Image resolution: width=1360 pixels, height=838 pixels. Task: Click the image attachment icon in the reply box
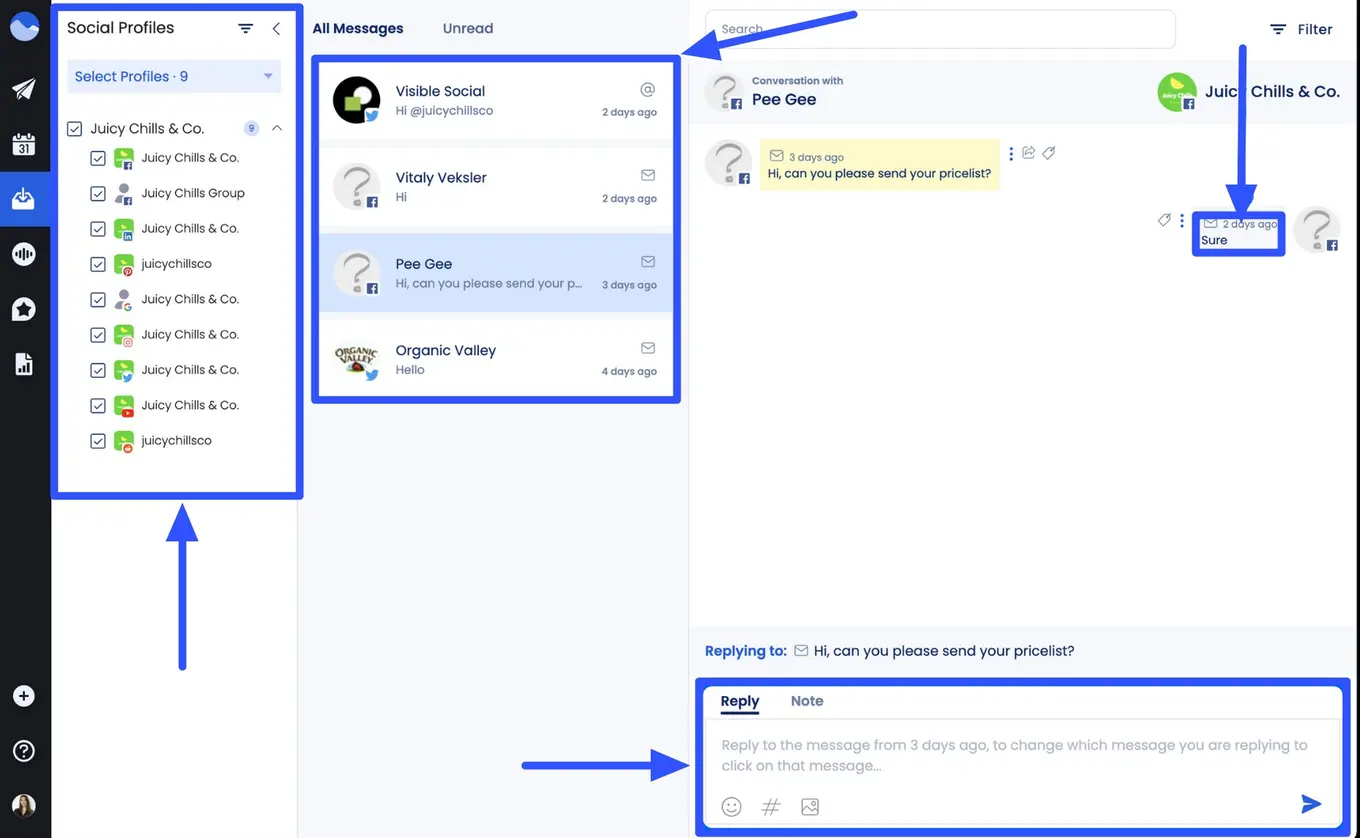click(x=809, y=806)
